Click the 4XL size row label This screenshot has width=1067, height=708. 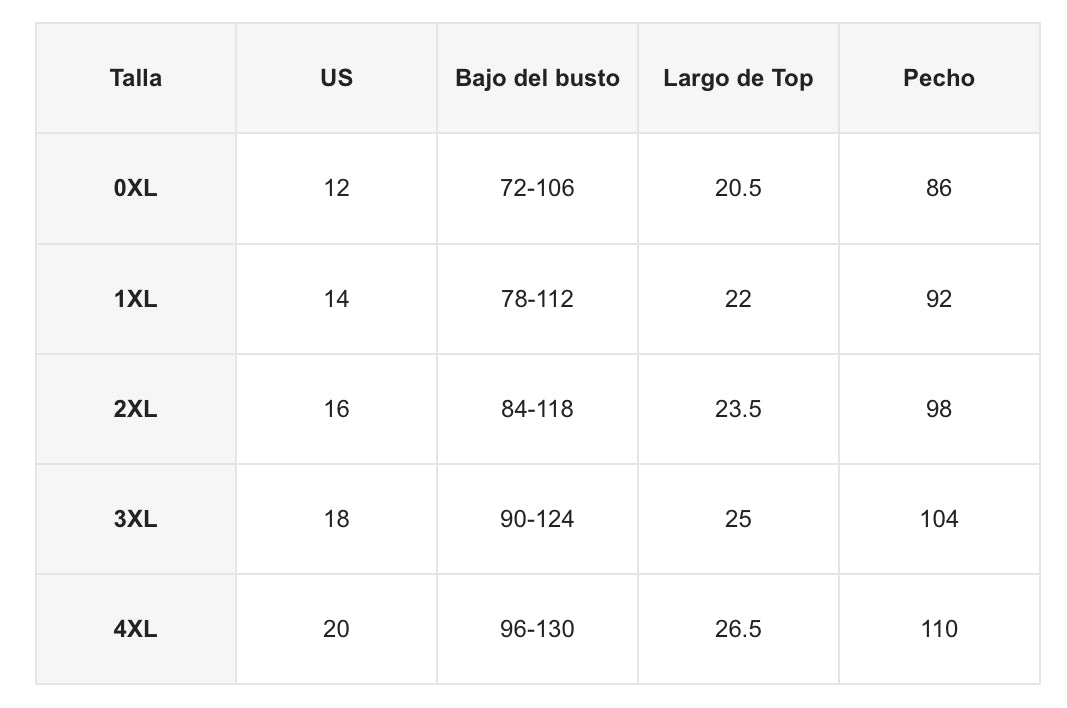[136, 629]
